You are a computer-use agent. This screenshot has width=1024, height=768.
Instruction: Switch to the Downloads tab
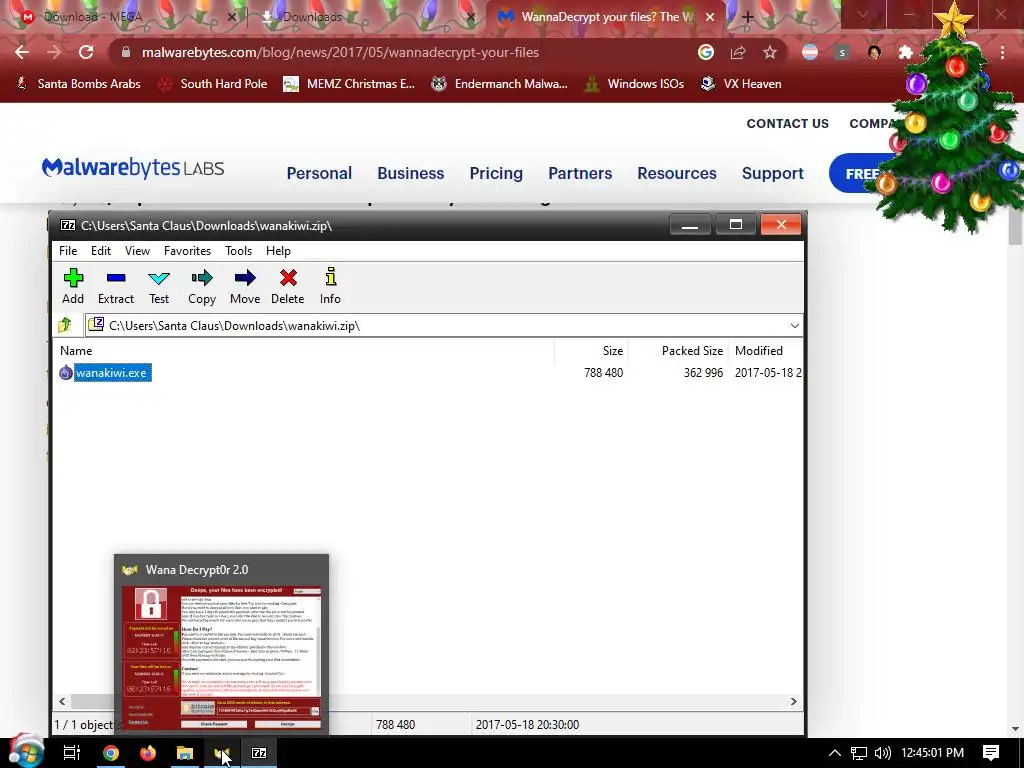[x=366, y=17]
